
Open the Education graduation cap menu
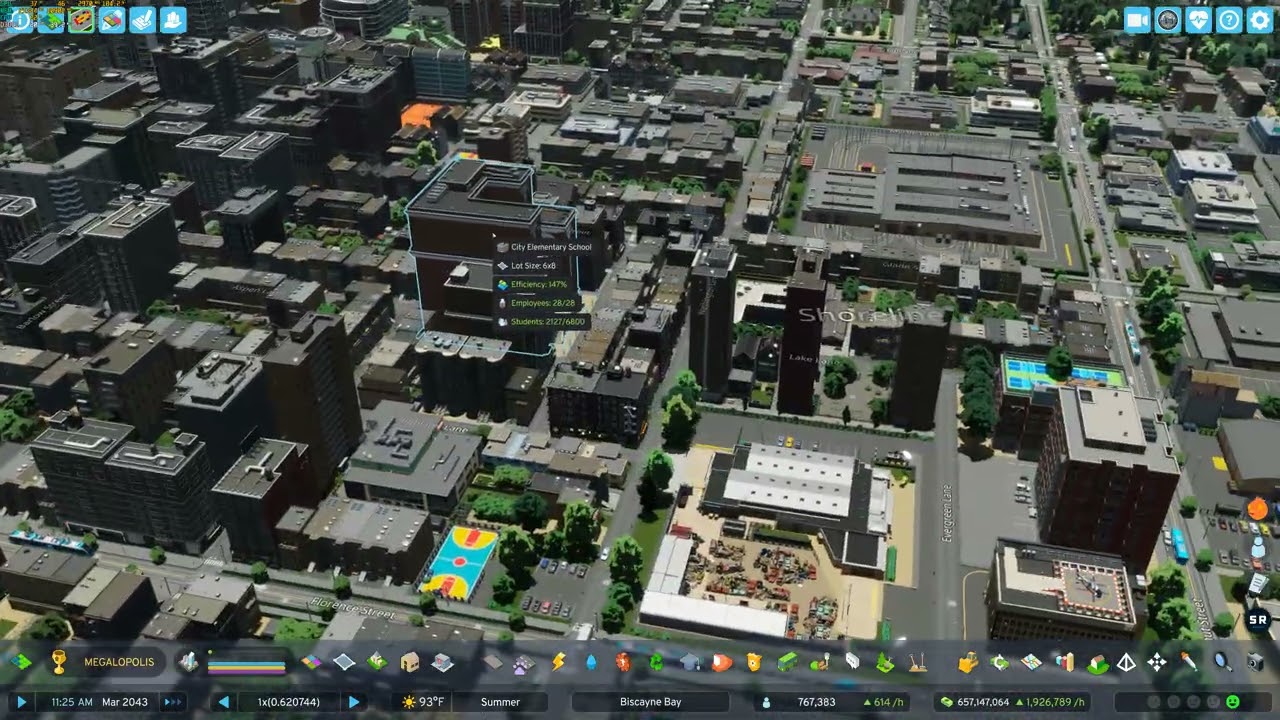coord(690,662)
